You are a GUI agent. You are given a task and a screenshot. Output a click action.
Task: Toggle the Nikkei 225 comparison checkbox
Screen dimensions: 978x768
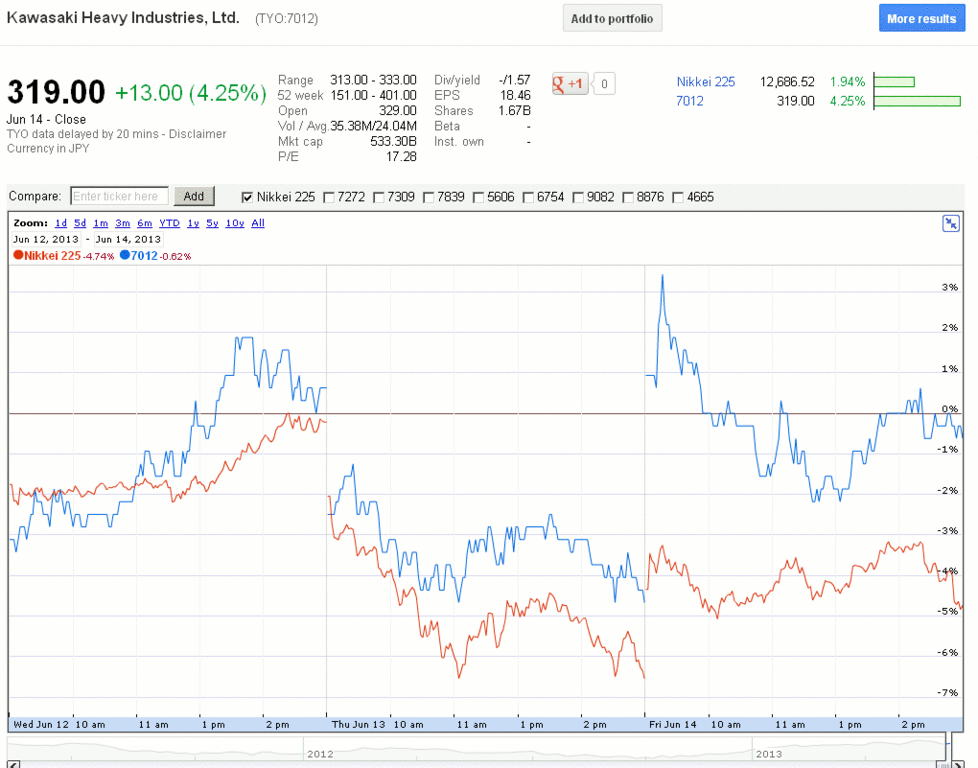[x=247, y=197]
